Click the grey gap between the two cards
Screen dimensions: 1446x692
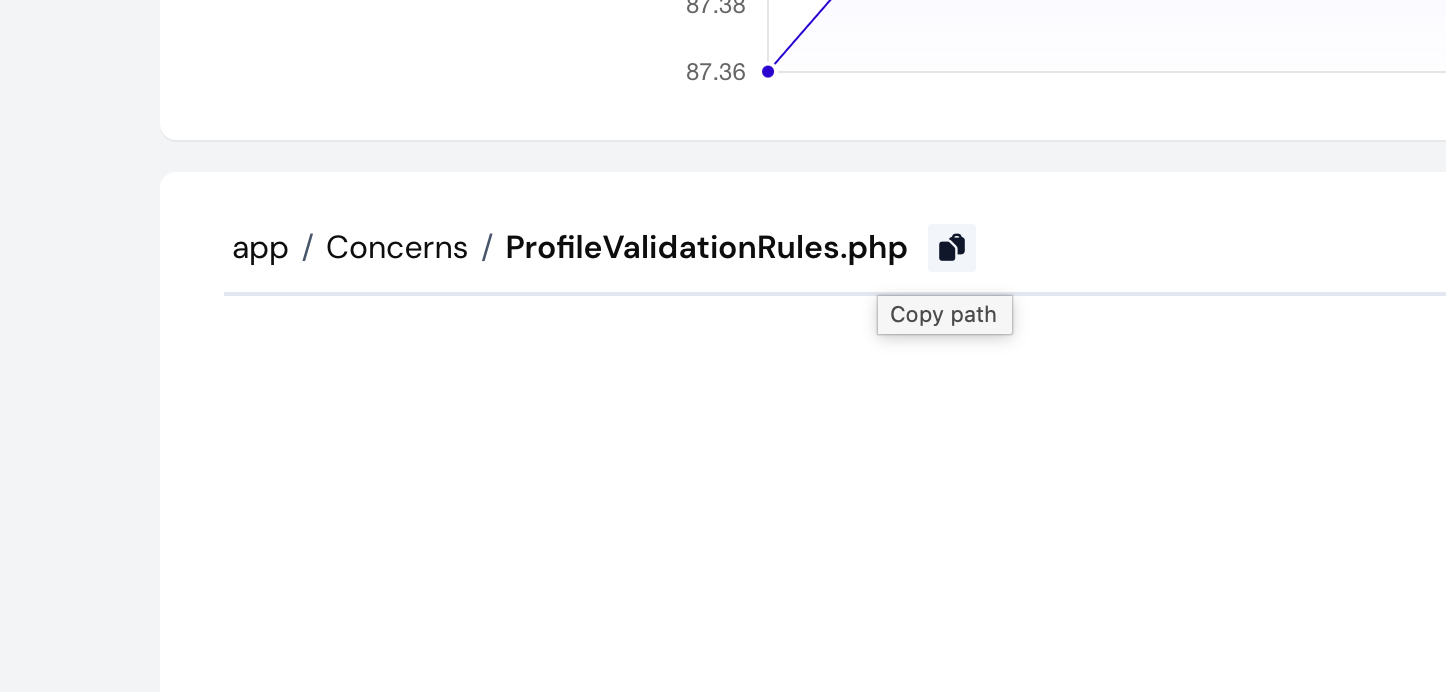(803, 156)
